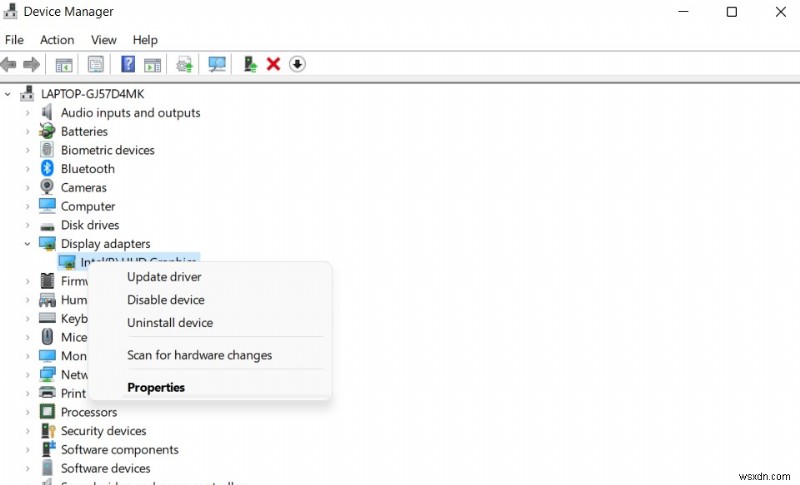Open Properties from the context menu
The width and height of the screenshot is (800, 485).
pos(156,388)
